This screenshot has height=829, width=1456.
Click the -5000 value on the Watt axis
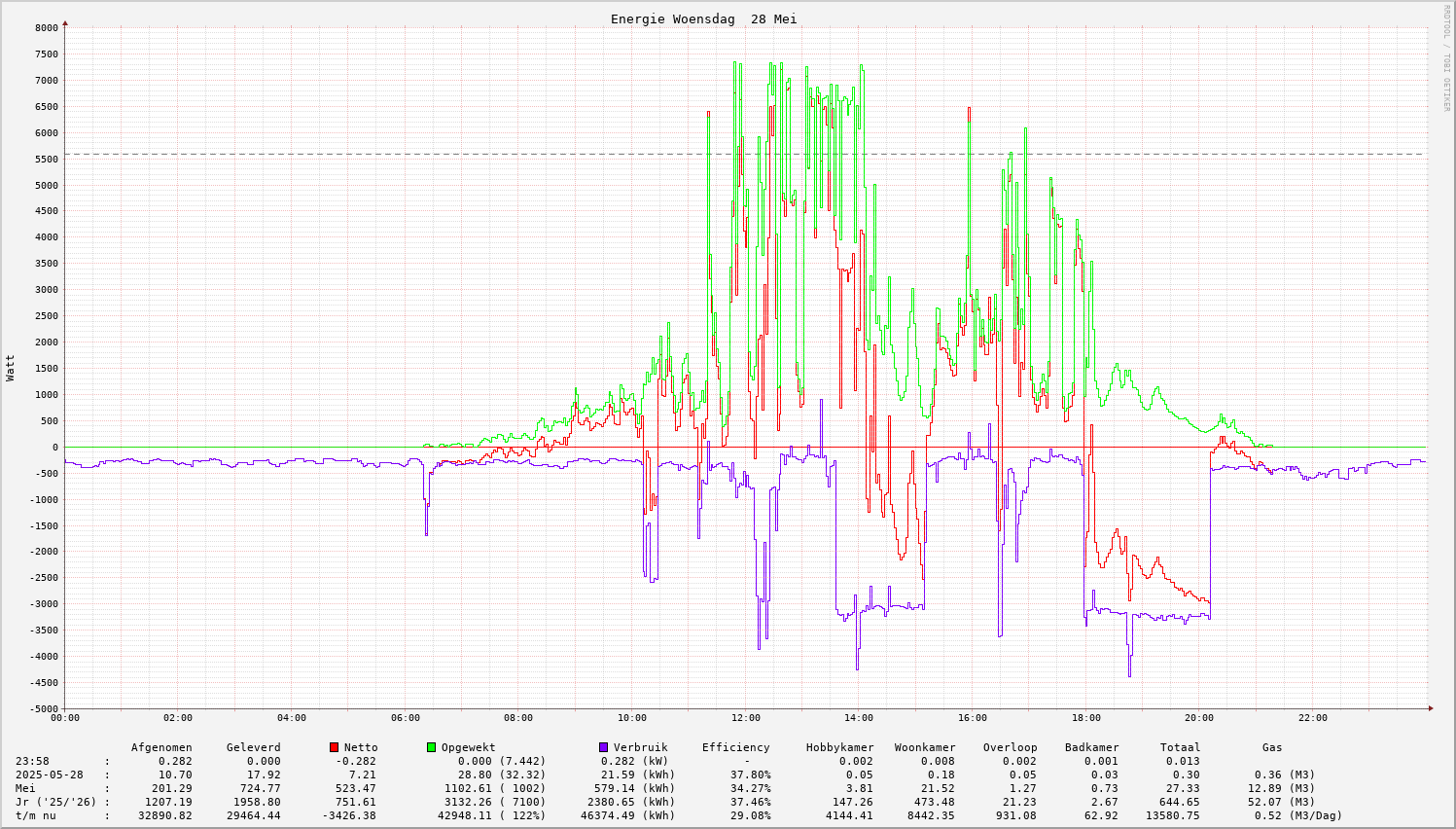(44, 708)
